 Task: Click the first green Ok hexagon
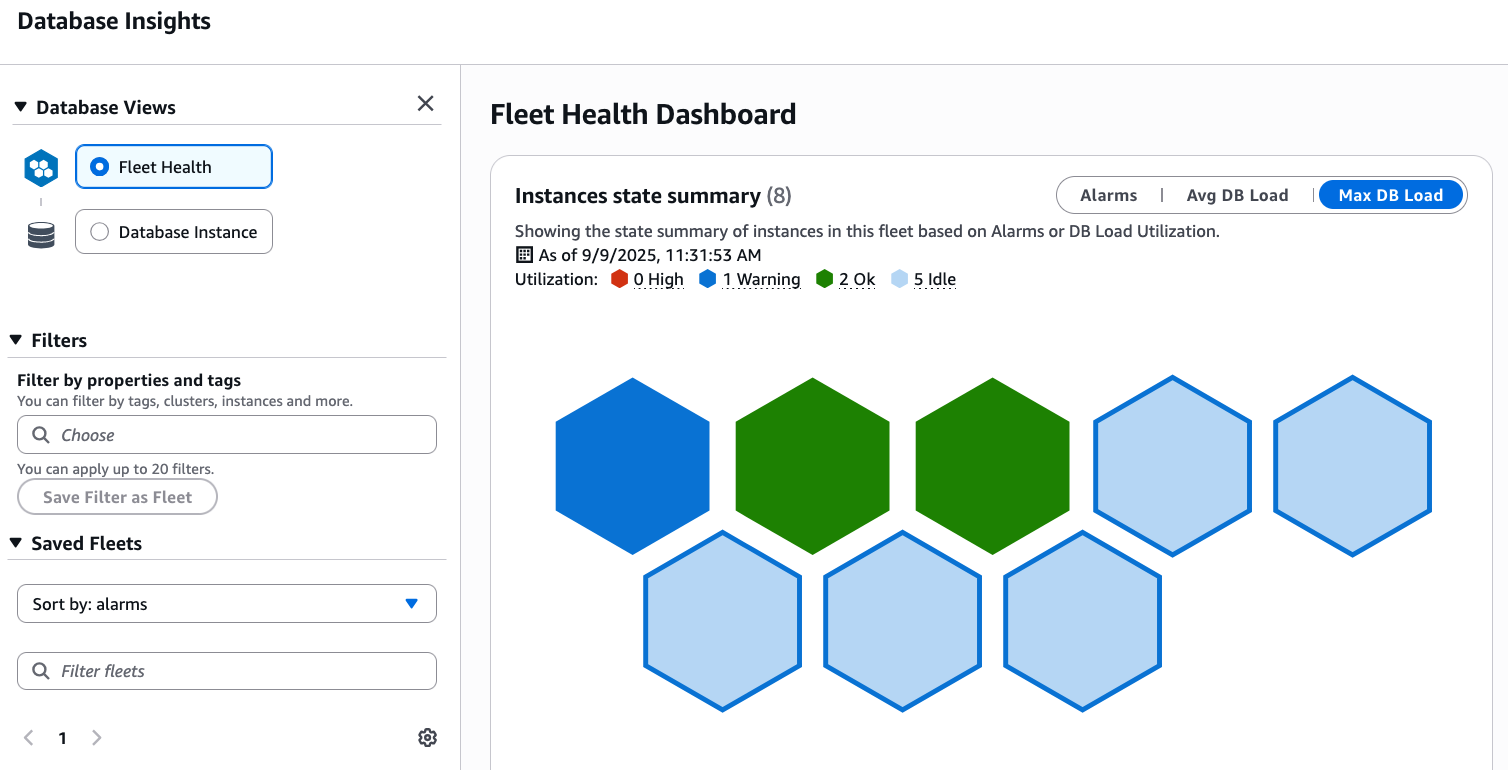(x=812, y=466)
